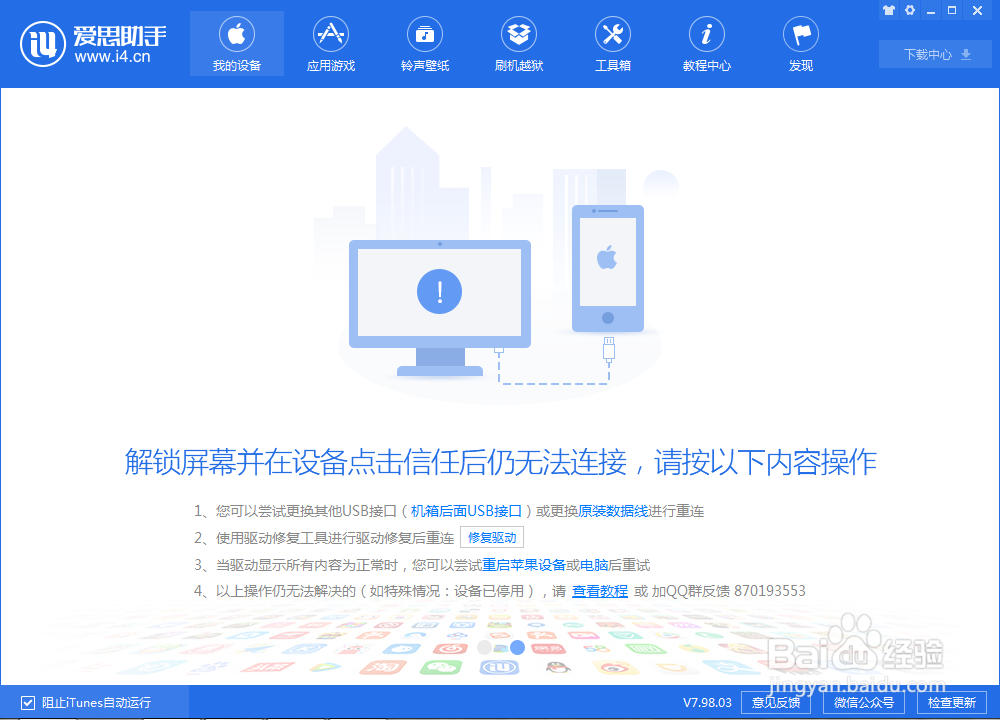Open the 工具箱 toolbox section
Image resolution: width=1000 pixels, height=720 pixels.
tap(612, 43)
